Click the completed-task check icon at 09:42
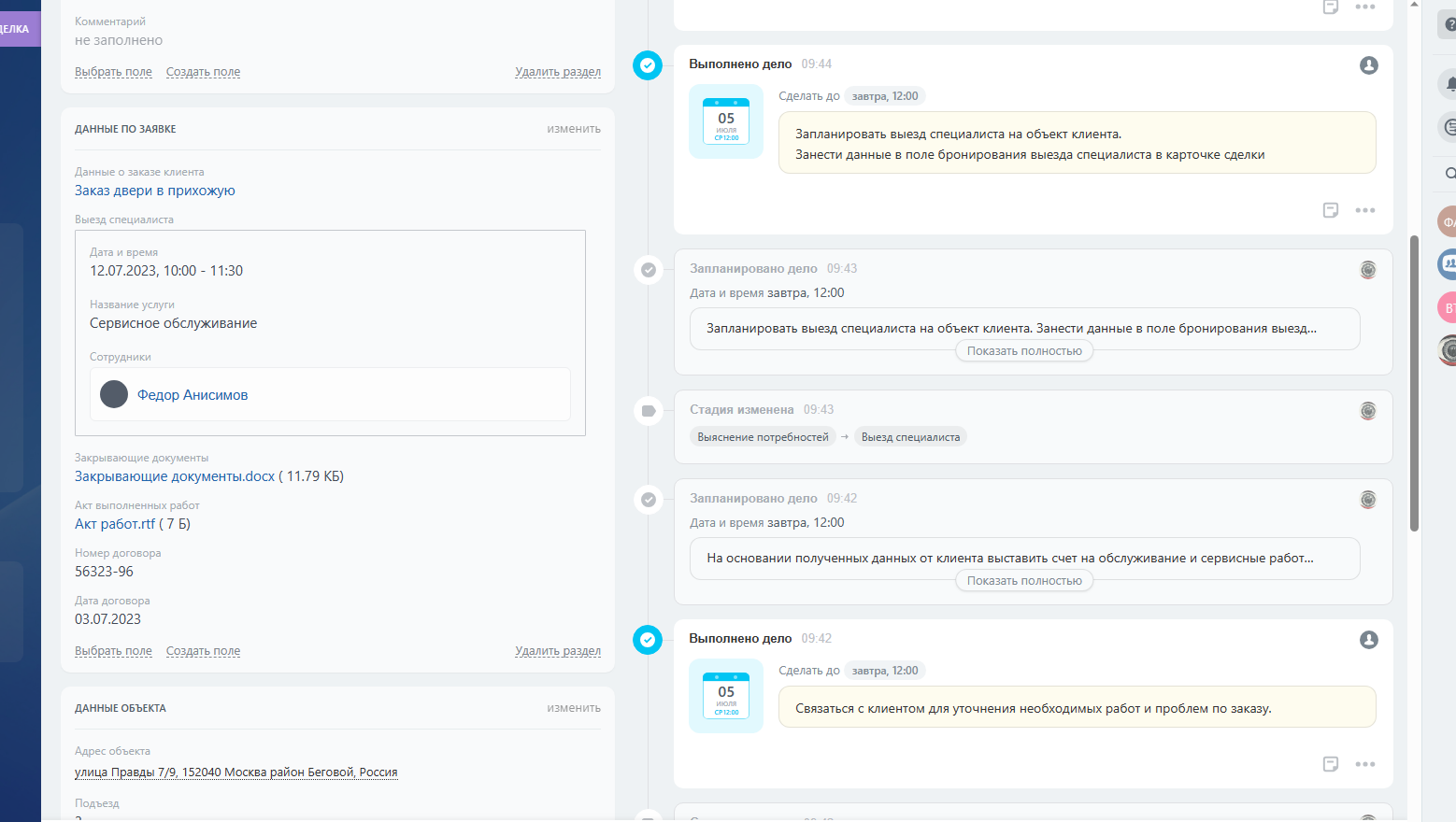Viewport: 1456px width, 822px height. pos(648,640)
